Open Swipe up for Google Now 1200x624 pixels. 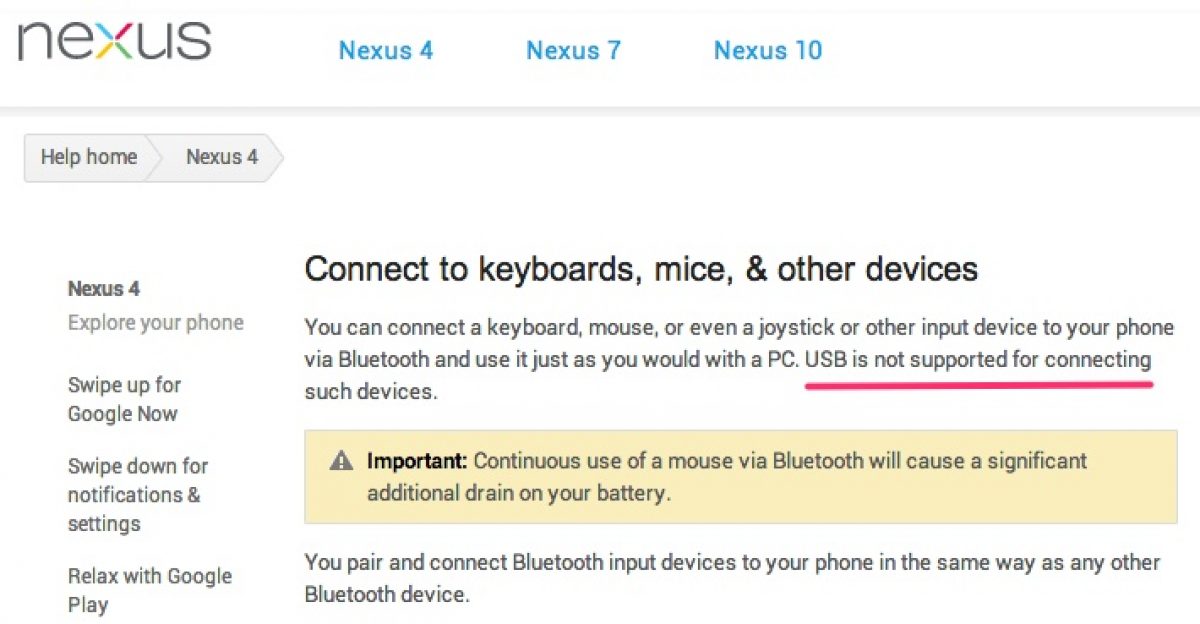[x=124, y=399]
